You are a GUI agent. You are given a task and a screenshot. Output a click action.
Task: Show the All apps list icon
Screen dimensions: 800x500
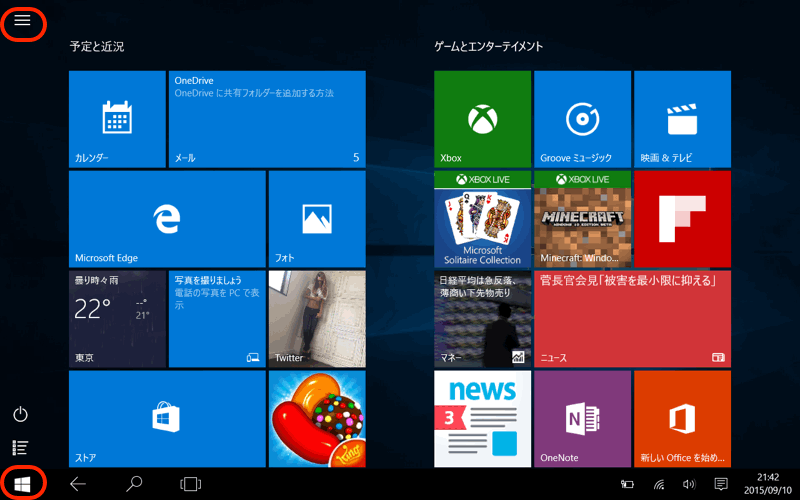(20, 448)
